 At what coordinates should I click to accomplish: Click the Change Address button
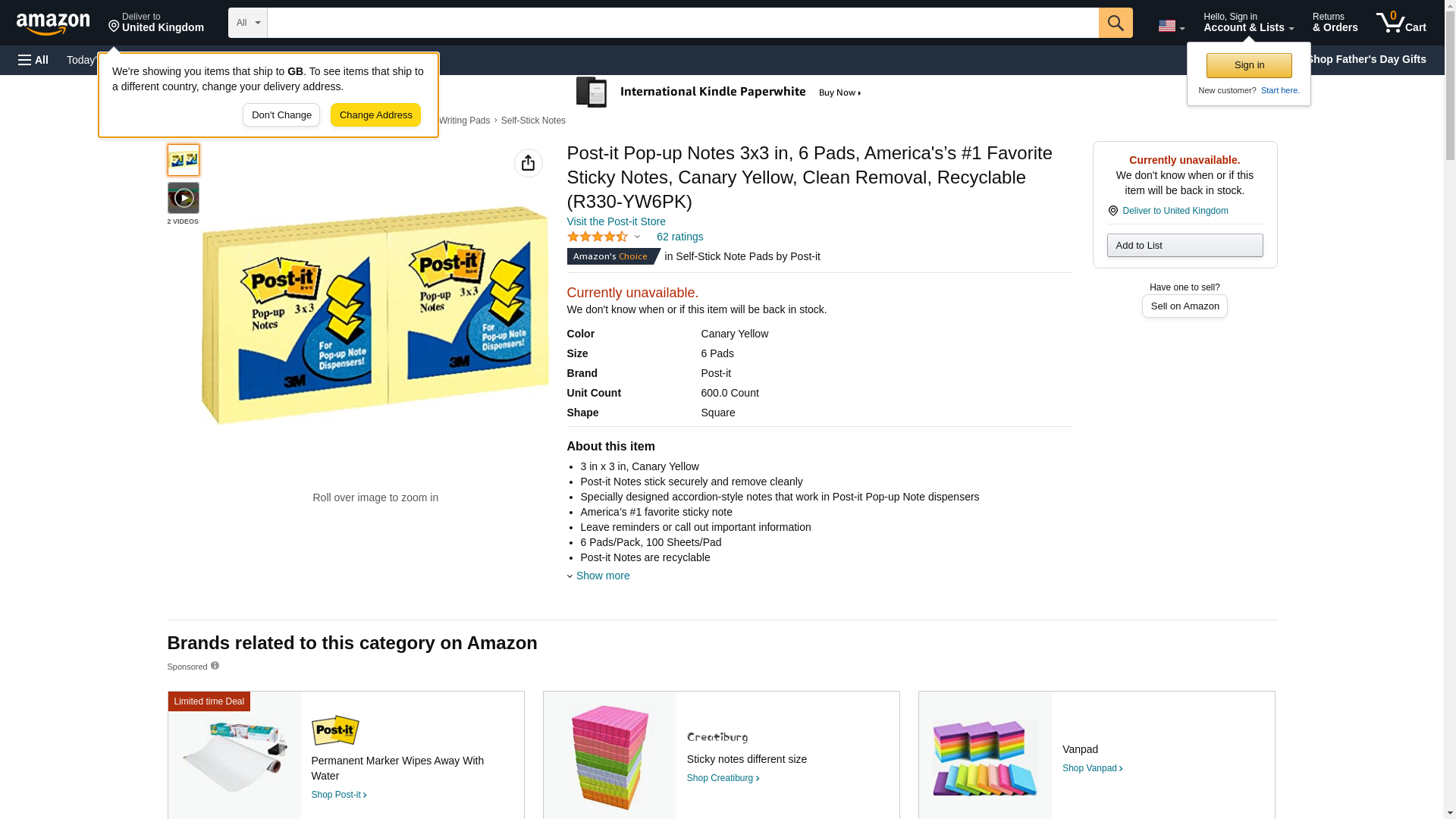[375, 115]
